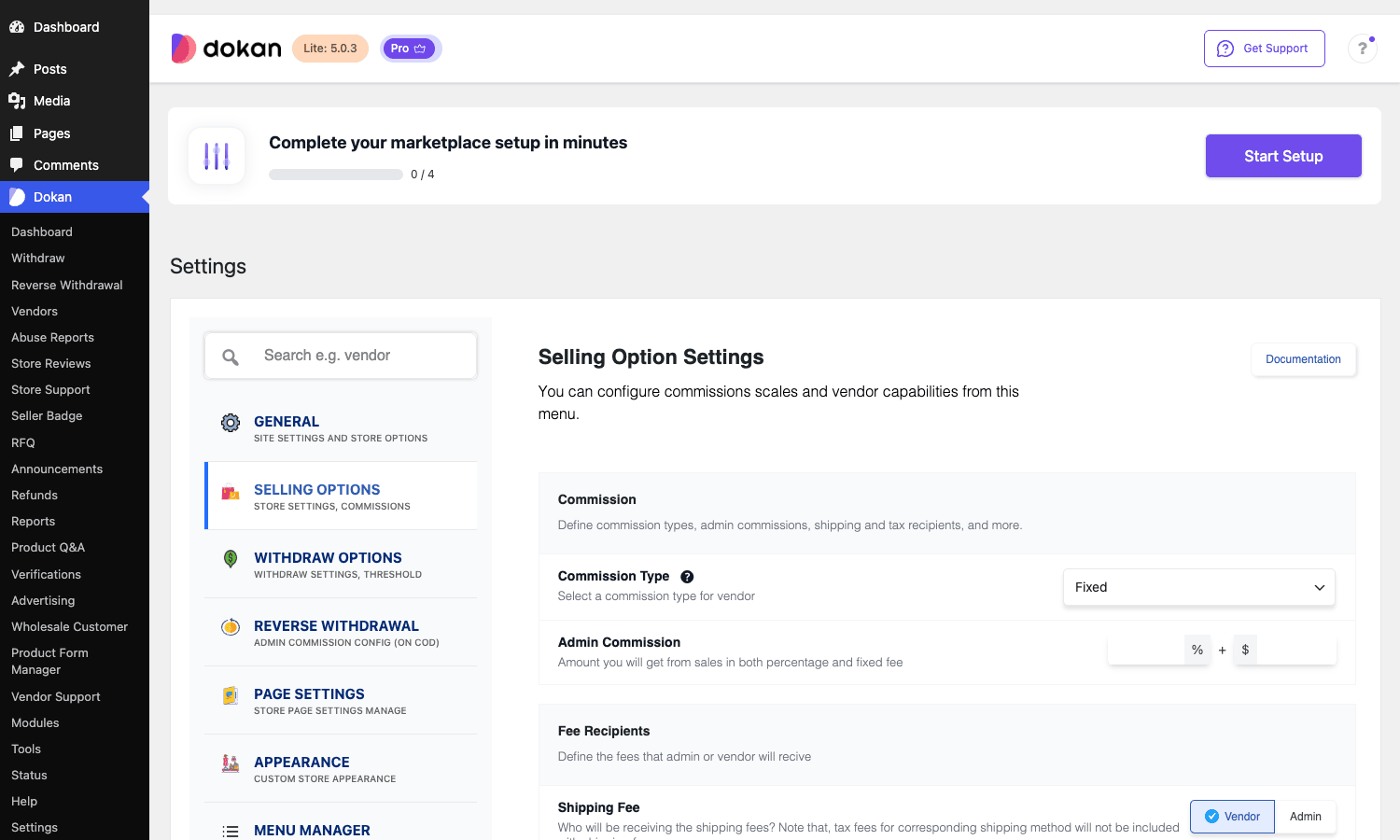Viewport: 1400px width, 840px height.
Task: Open Modules submenu item
Action: pyautogui.click(x=35, y=723)
